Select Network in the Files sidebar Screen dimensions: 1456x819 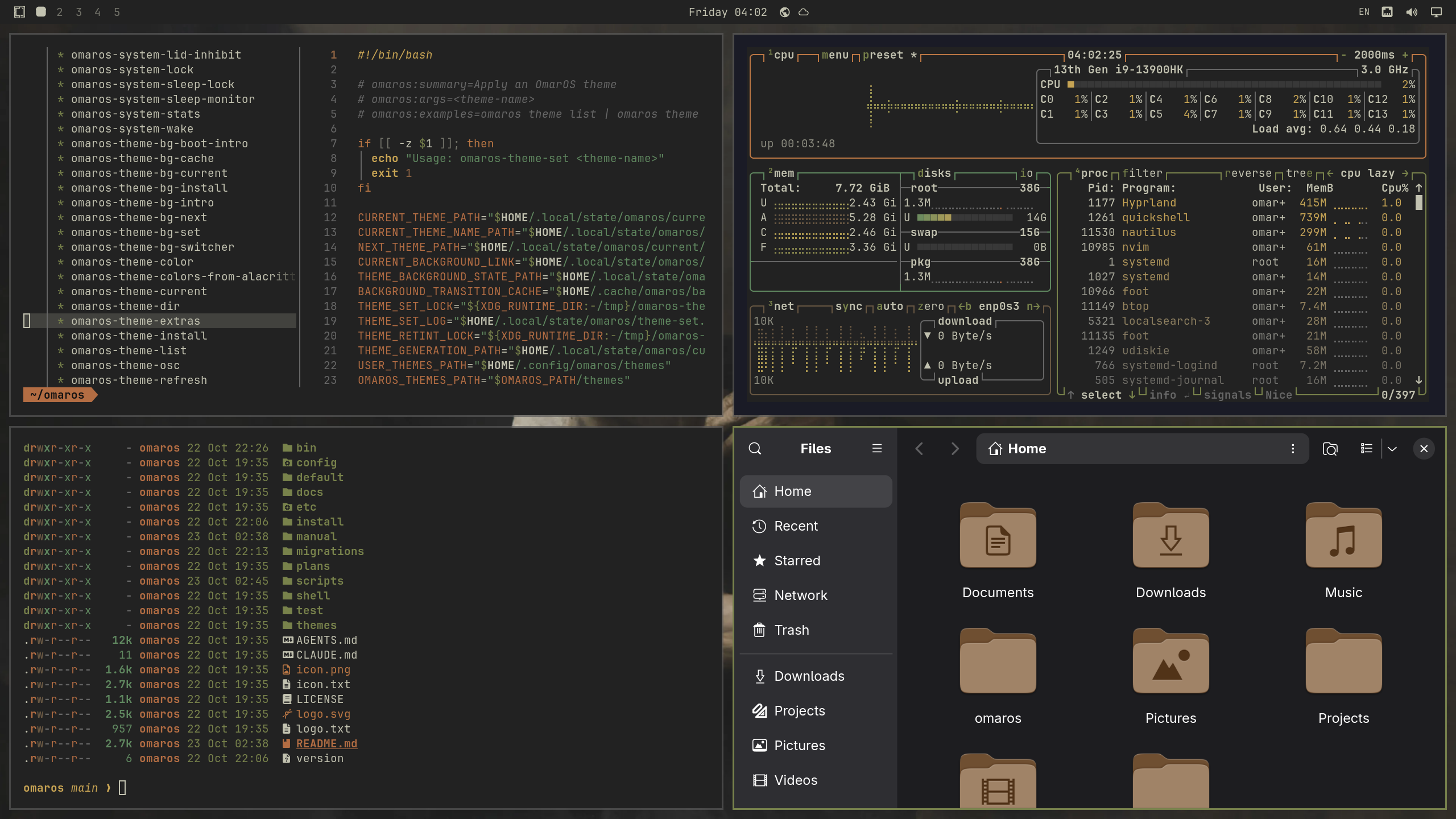pos(816,595)
